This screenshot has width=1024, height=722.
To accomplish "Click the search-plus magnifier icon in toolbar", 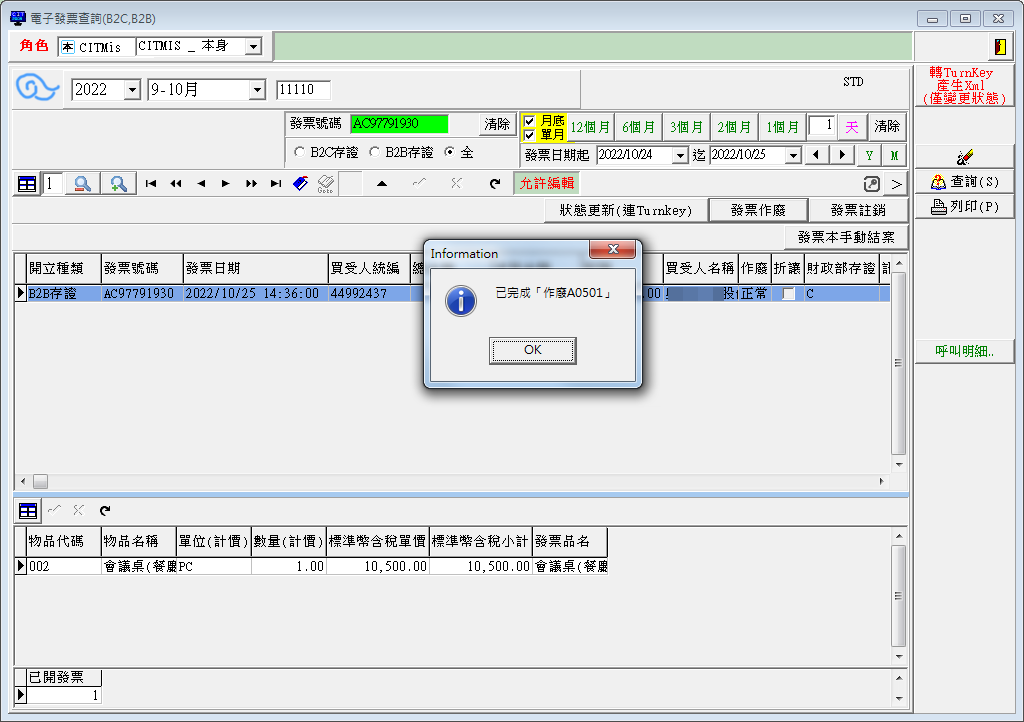I will [119, 184].
